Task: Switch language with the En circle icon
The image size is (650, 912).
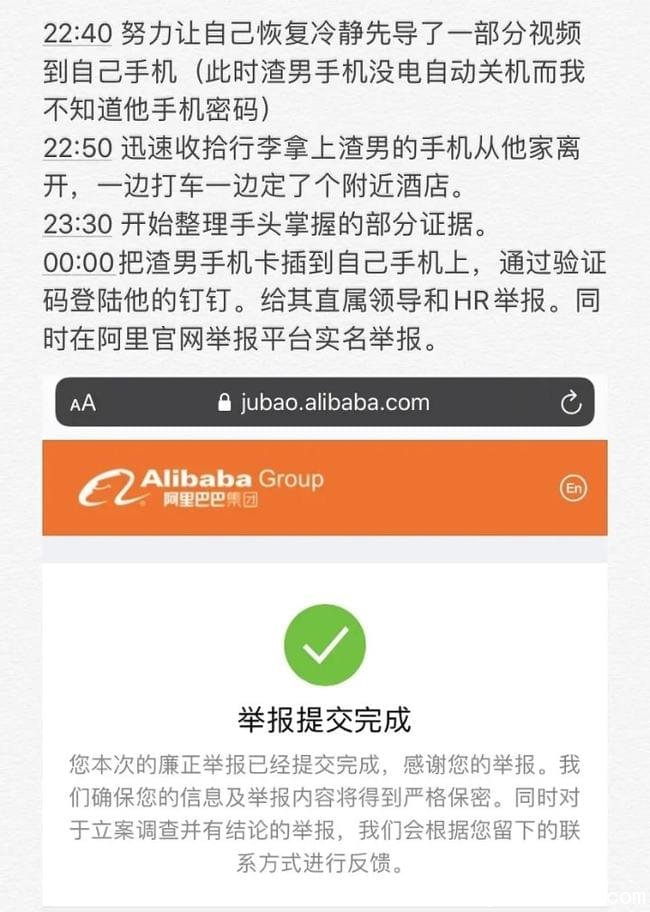Action: coord(573,488)
